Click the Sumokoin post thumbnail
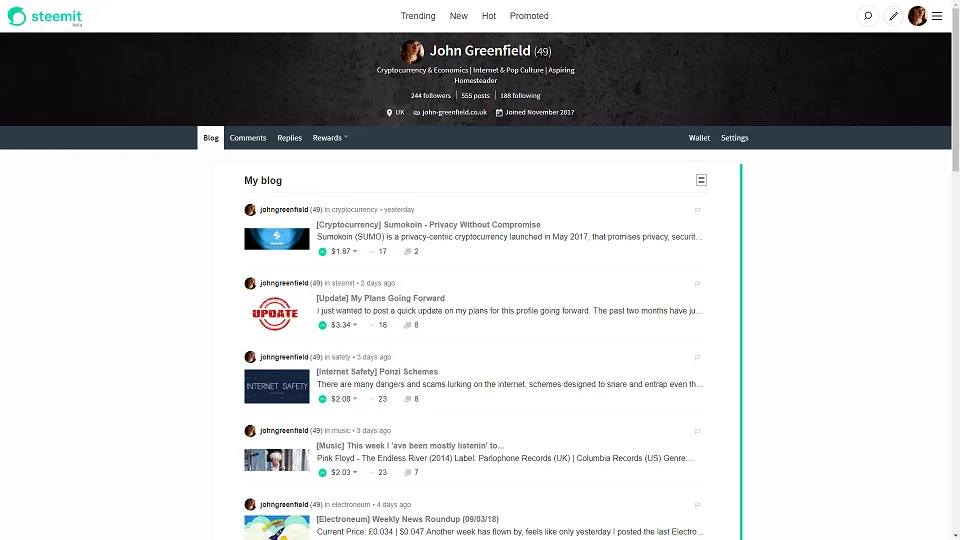Screen dimensions: 960x540 point(277,239)
